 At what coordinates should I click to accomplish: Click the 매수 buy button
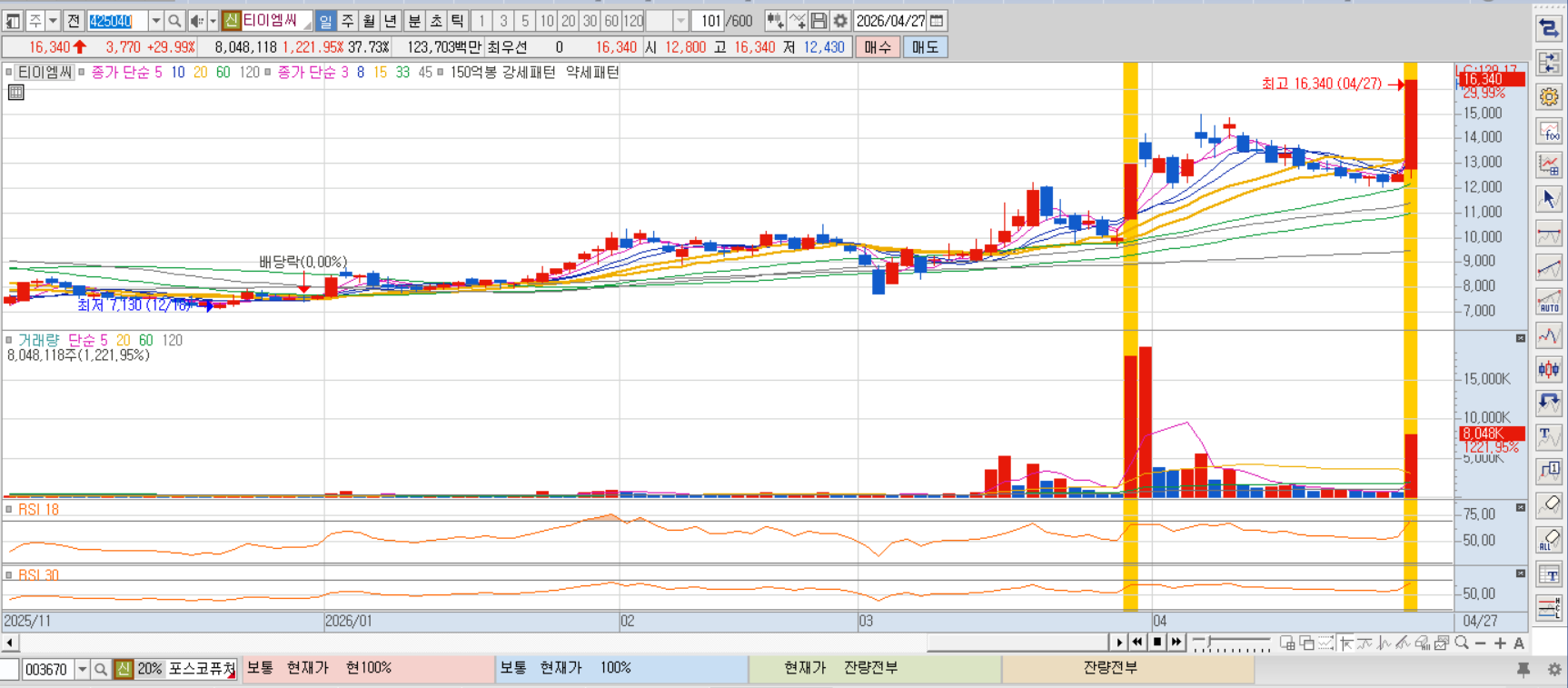[878, 46]
